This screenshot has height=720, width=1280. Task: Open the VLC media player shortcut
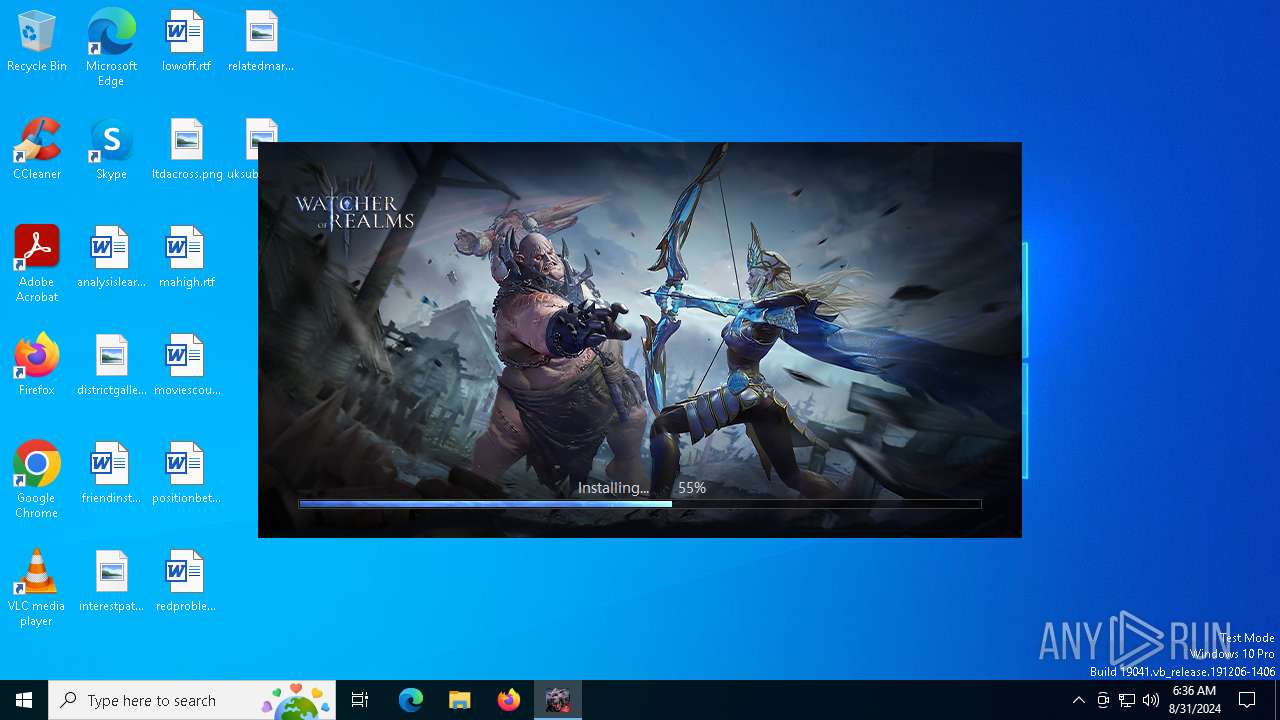[37, 588]
